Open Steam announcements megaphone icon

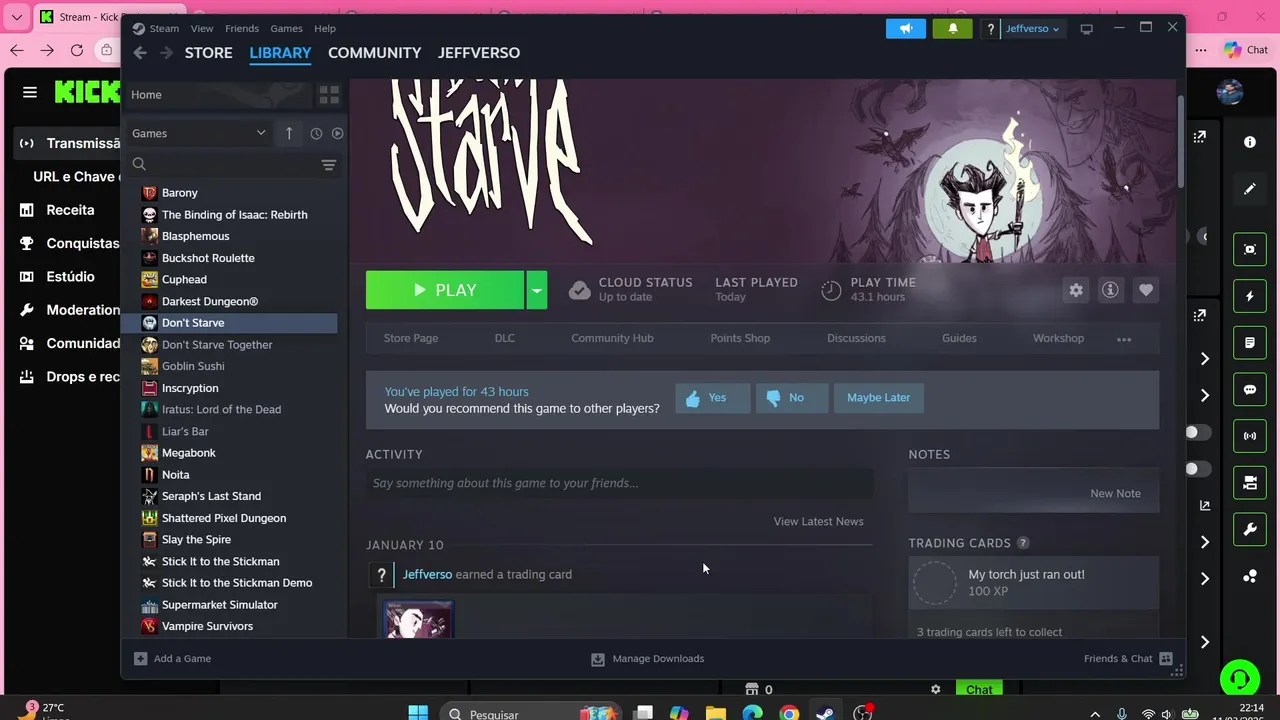tap(906, 28)
